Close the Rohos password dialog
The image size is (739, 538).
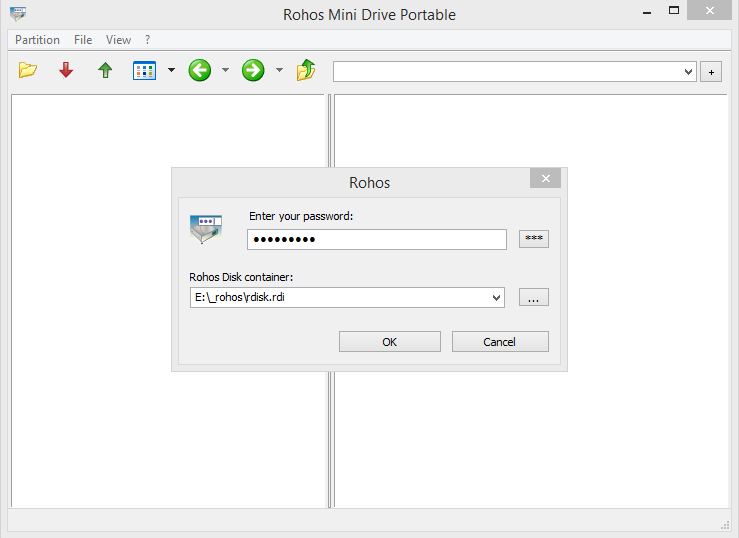point(545,178)
